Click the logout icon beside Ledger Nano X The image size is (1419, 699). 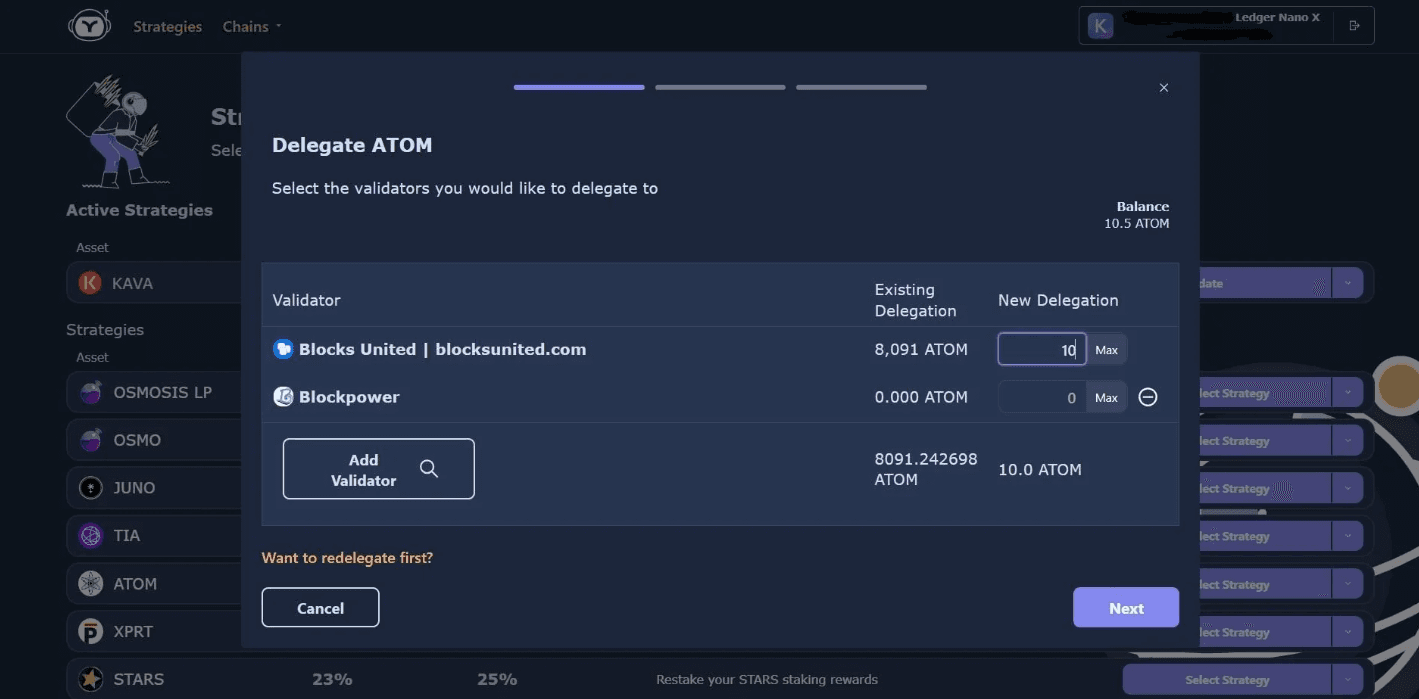[x=1355, y=26]
